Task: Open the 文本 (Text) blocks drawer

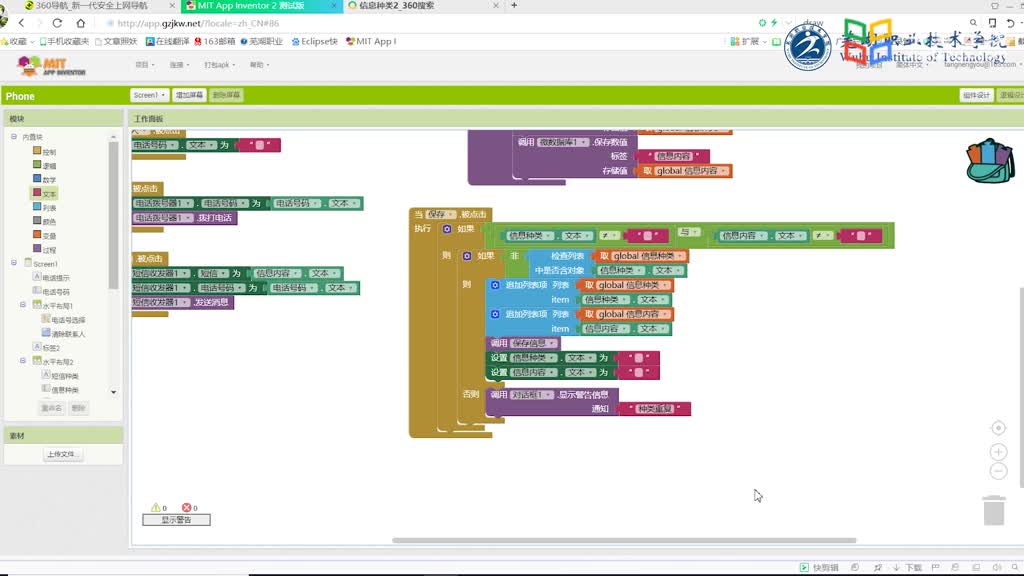Action: point(44,193)
